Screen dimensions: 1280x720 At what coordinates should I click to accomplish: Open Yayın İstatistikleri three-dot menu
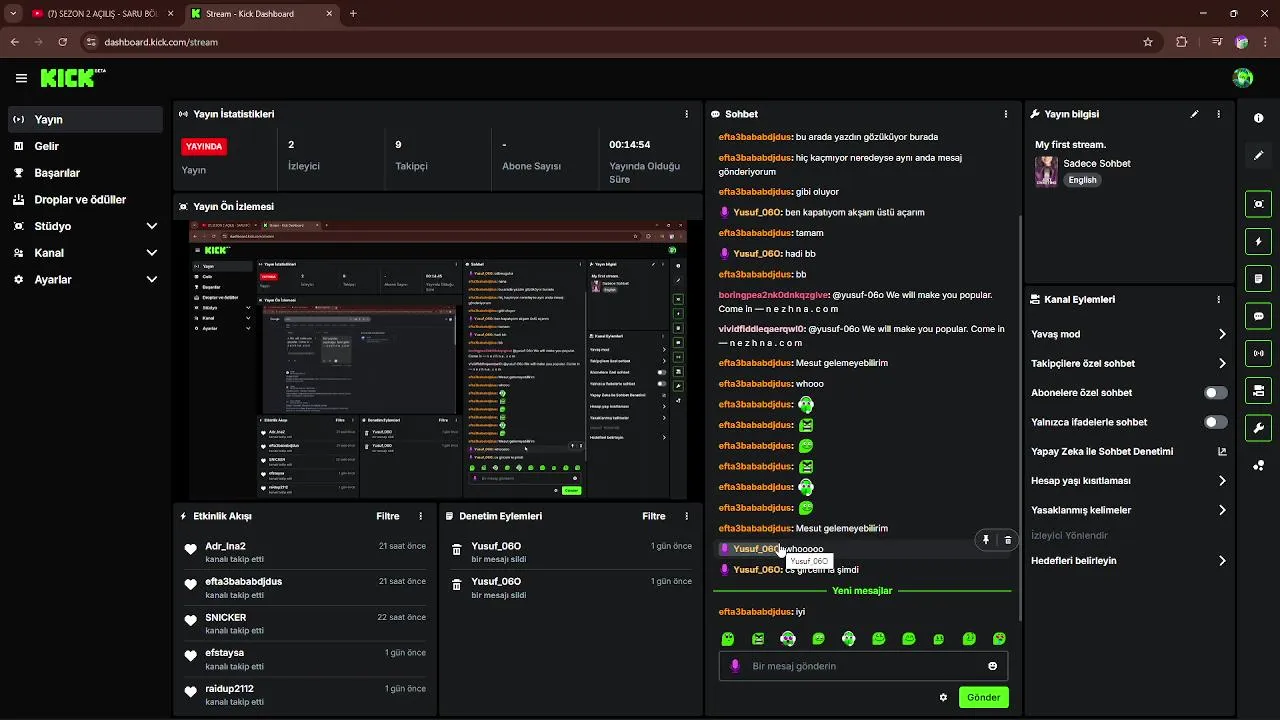click(x=686, y=114)
